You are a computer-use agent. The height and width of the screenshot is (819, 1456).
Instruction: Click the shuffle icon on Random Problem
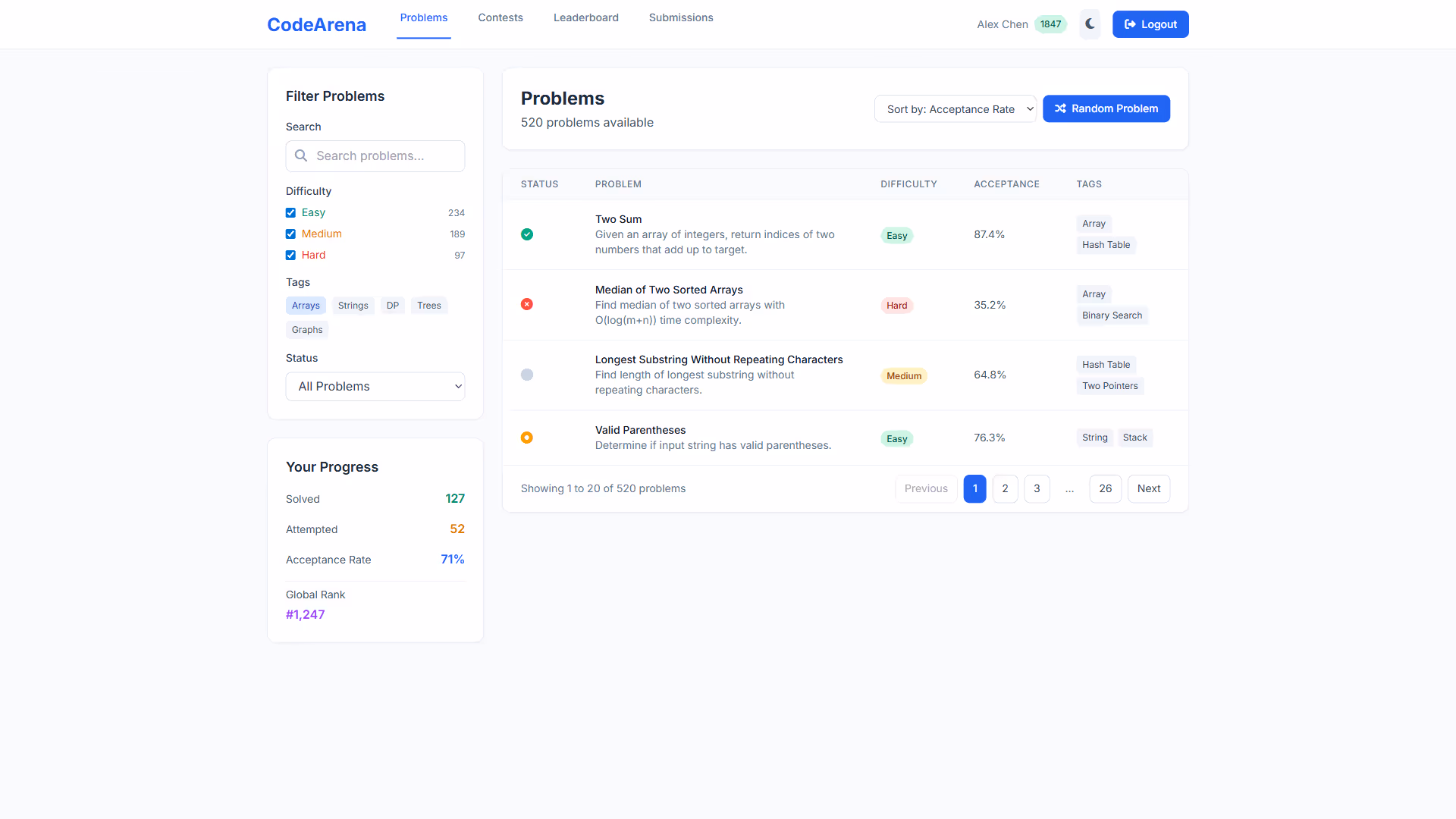1060,108
